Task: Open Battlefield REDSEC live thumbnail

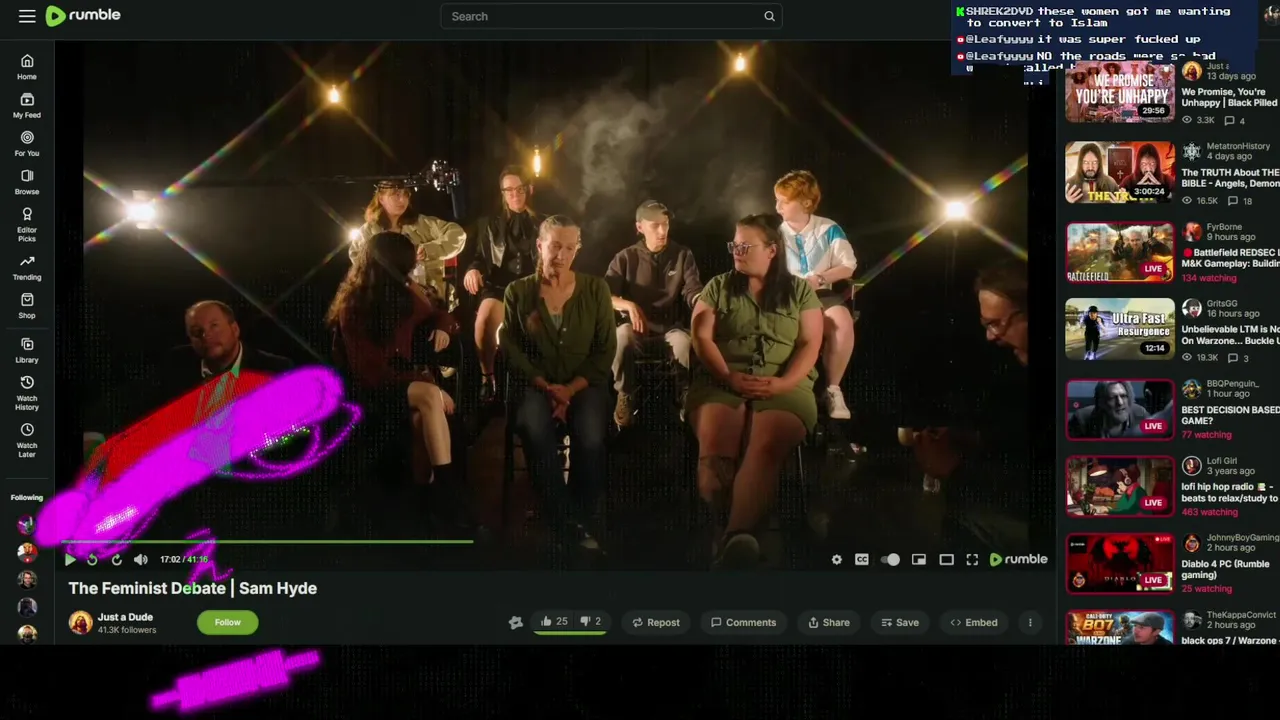Action: pyautogui.click(x=1120, y=252)
